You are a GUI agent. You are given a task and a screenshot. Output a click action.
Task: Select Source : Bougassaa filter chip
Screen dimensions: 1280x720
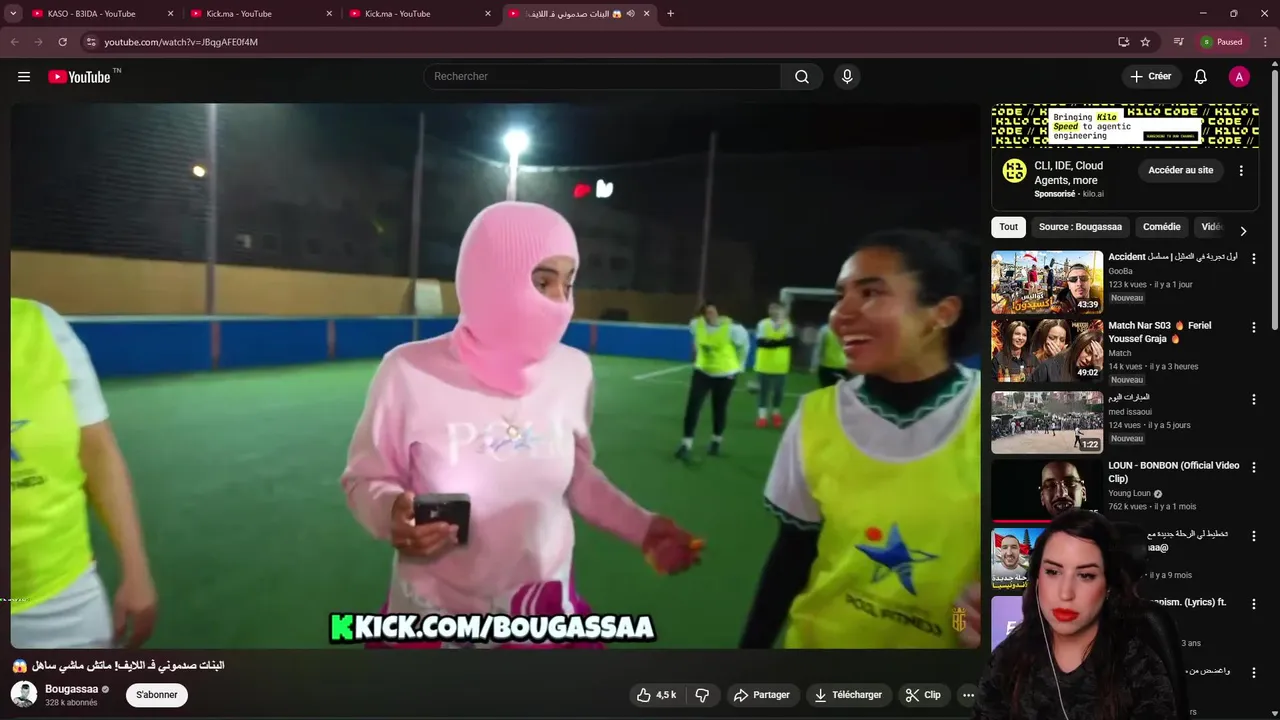[x=1080, y=227]
